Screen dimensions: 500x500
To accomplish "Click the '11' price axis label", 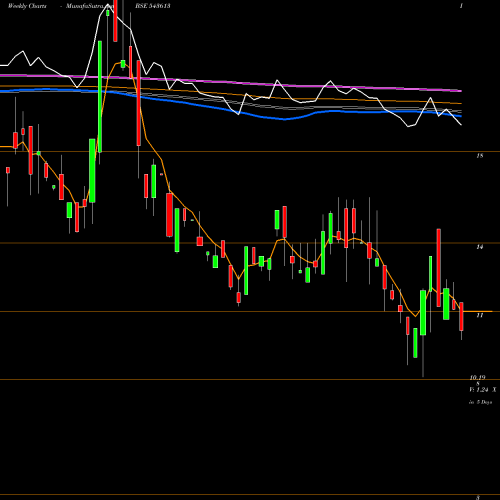I will point(480,315).
